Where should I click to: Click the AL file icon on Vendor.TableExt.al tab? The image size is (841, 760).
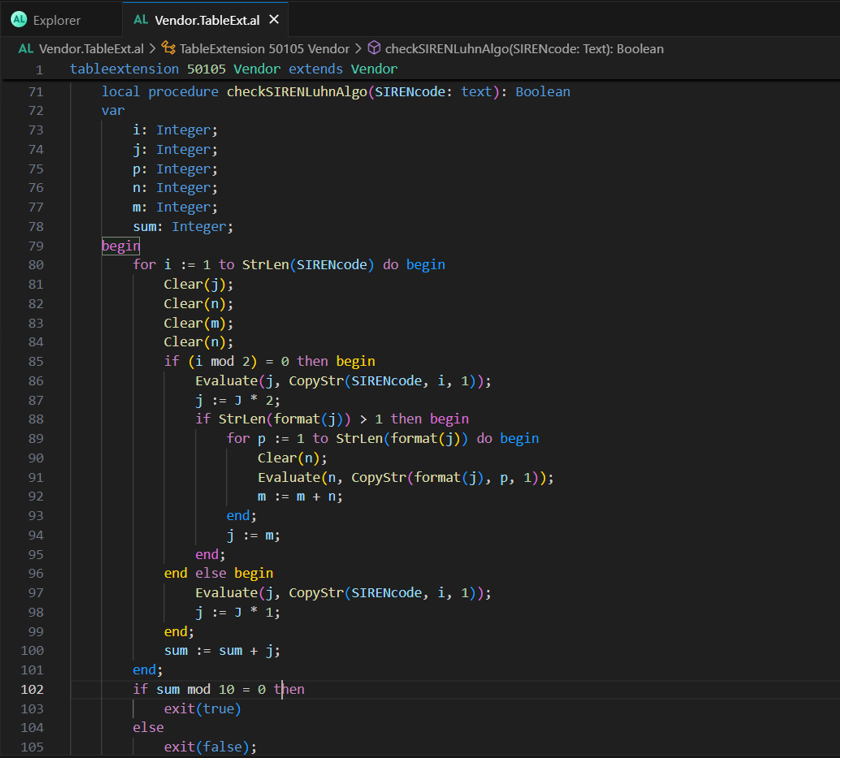141,20
